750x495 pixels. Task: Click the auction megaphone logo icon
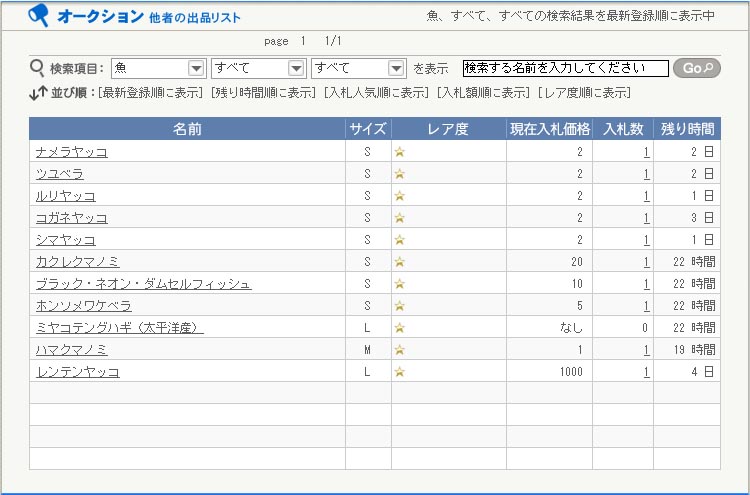click(x=39, y=16)
